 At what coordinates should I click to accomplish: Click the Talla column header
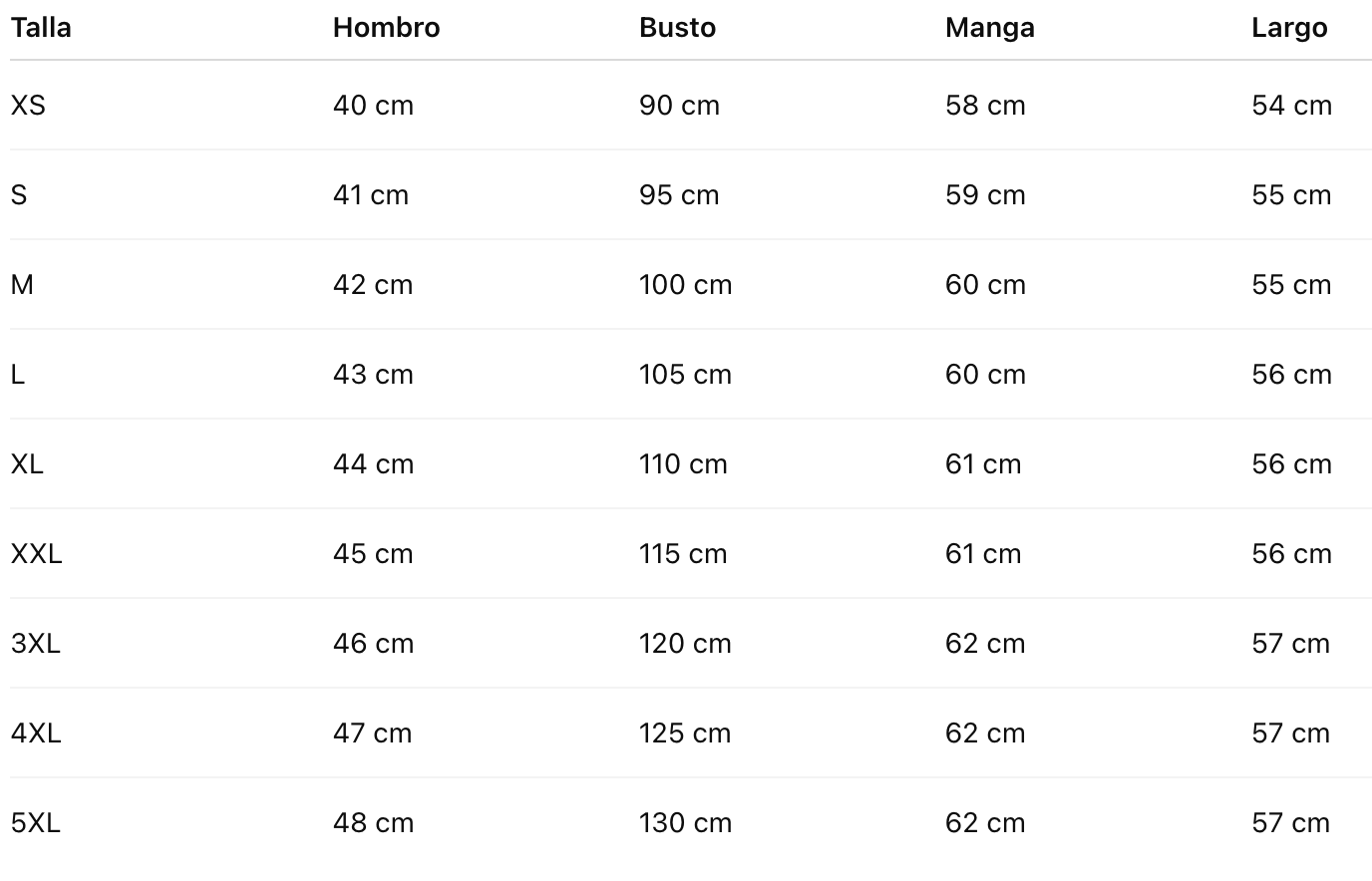(41, 28)
